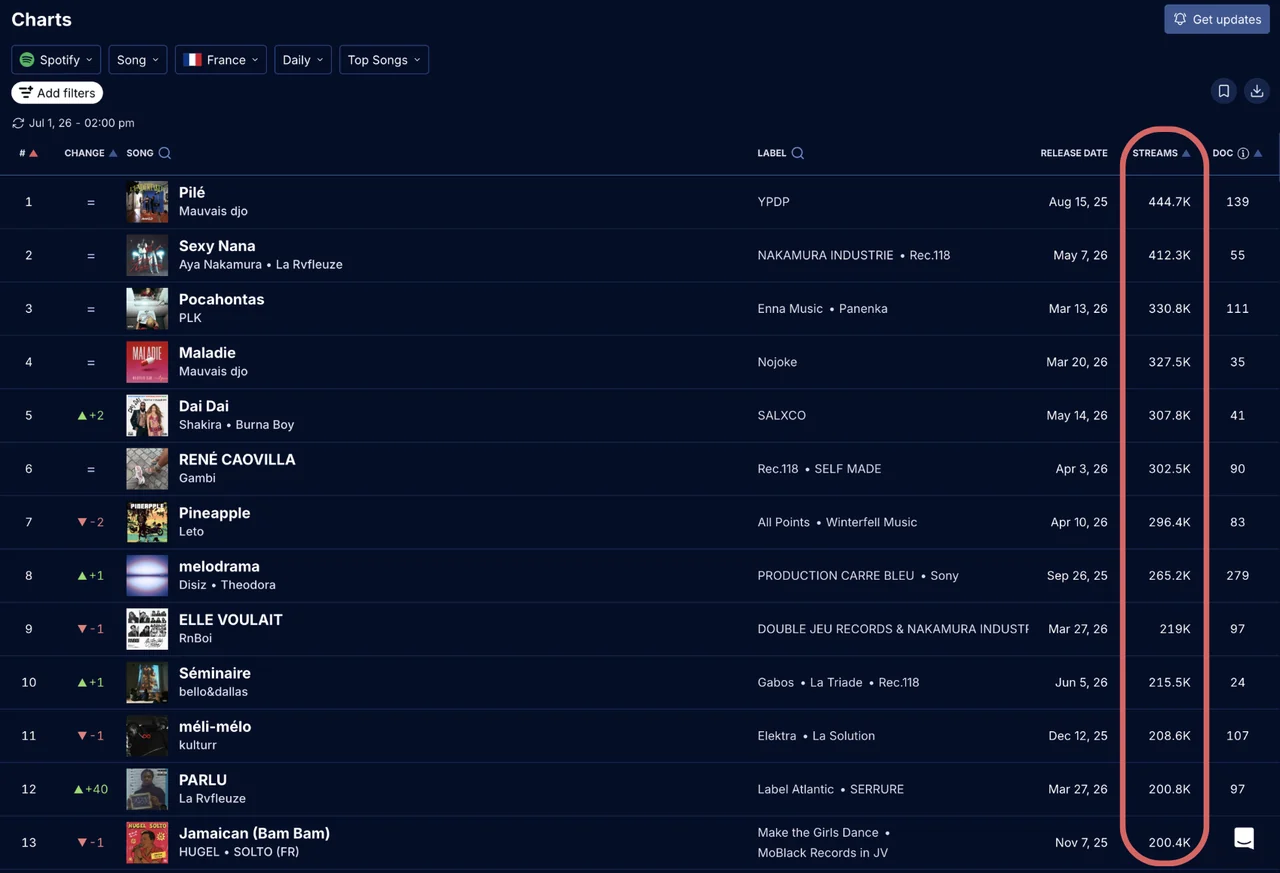Open the song title ELLE VOULAIT

tap(231, 620)
